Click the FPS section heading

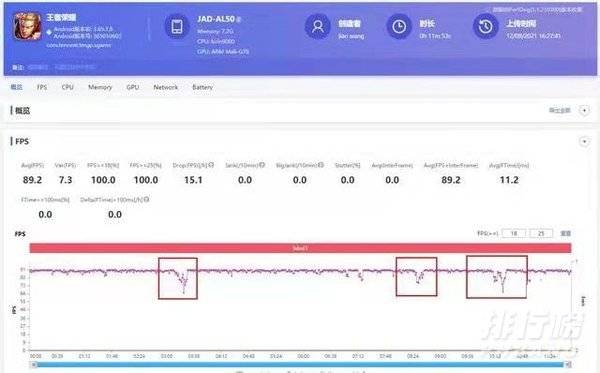click(x=22, y=142)
